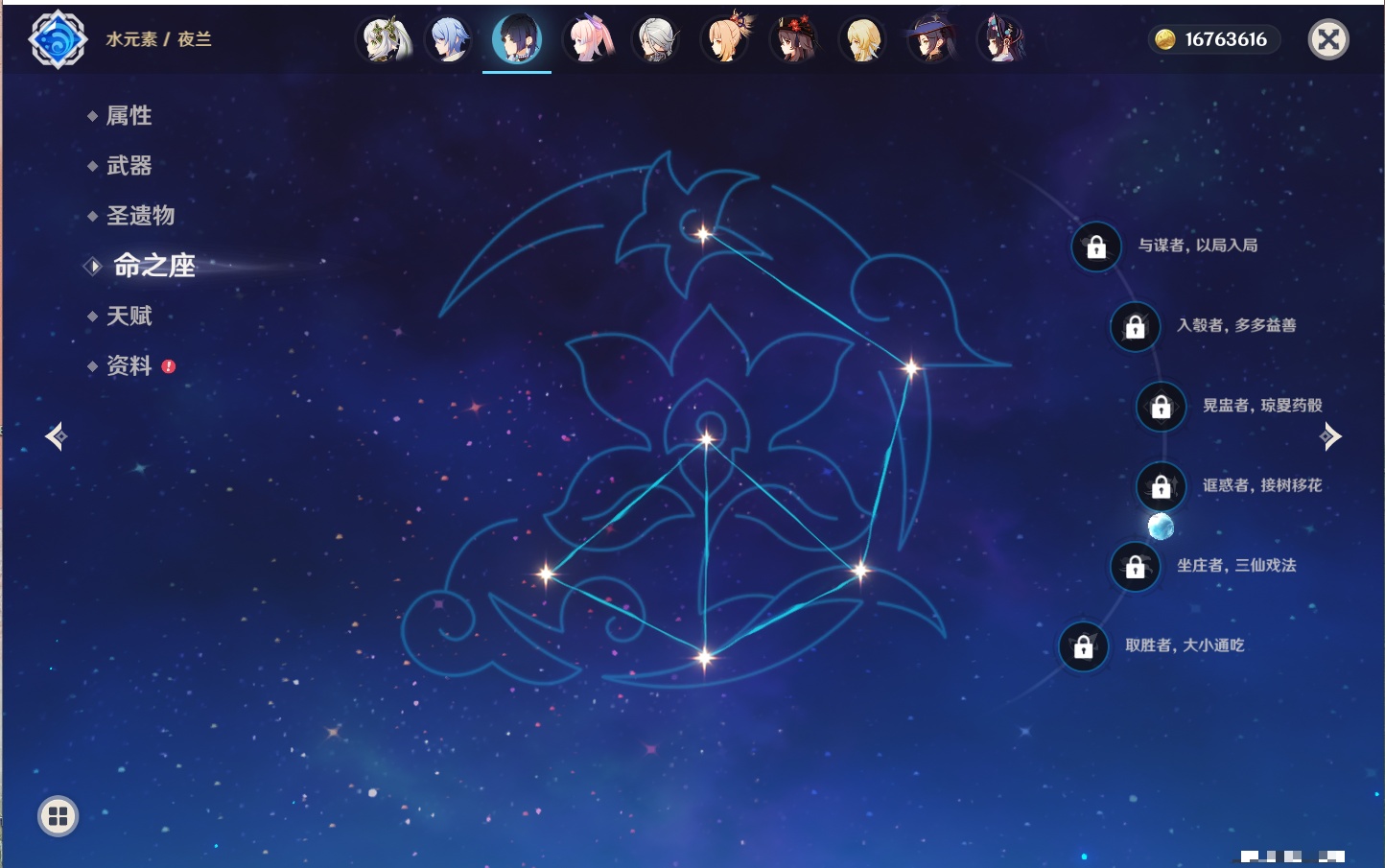Click the Hydro element emblem icon
Screen dimensions: 1385x868
[59, 39]
